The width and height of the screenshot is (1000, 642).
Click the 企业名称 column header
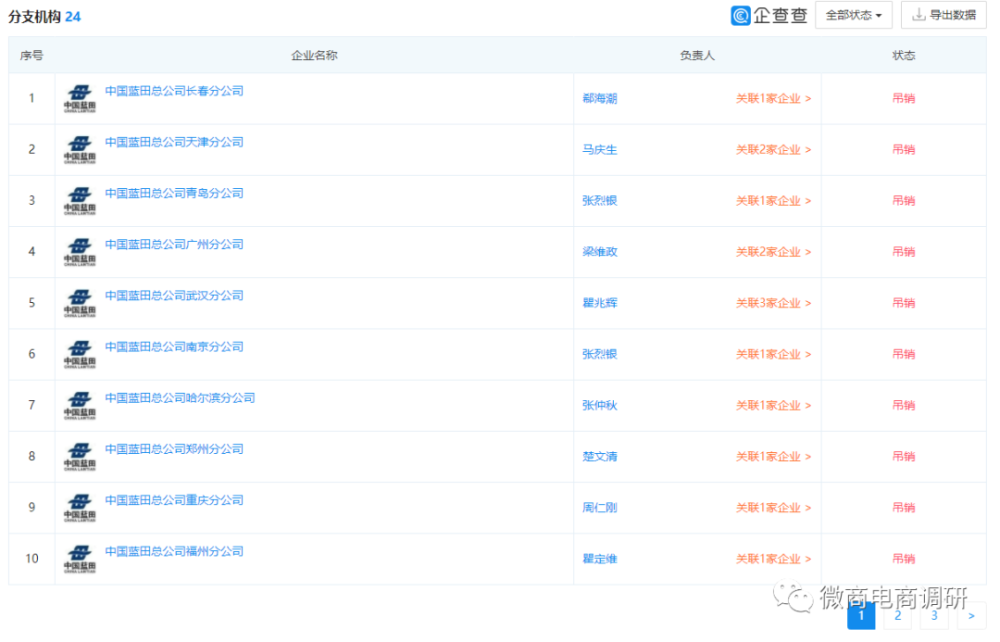click(x=314, y=55)
